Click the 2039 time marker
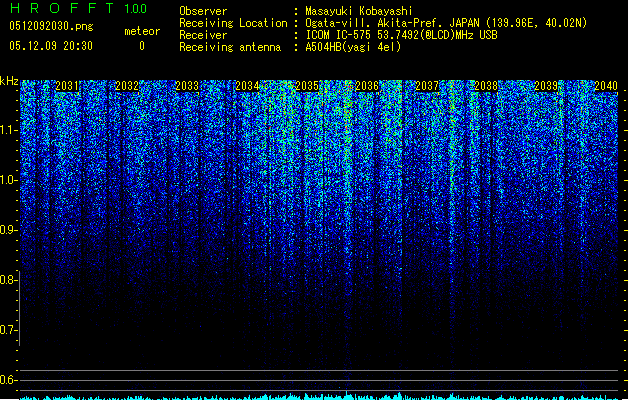 [x=546, y=86]
